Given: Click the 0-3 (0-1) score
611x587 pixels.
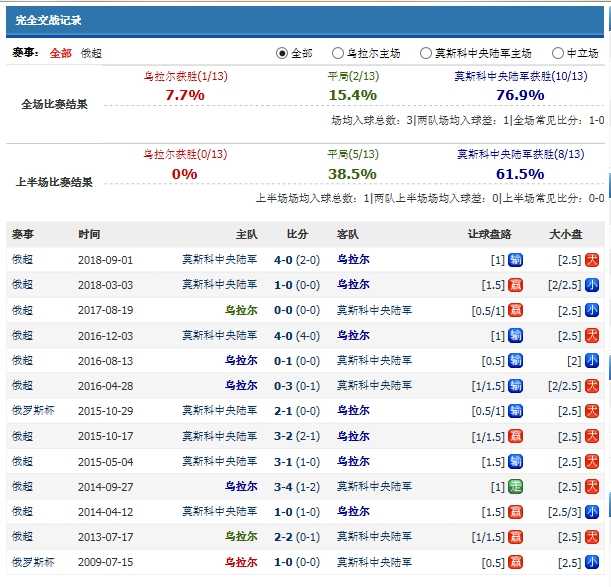Looking at the screenshot, I should pyautogui.click(x=297, y=386).
